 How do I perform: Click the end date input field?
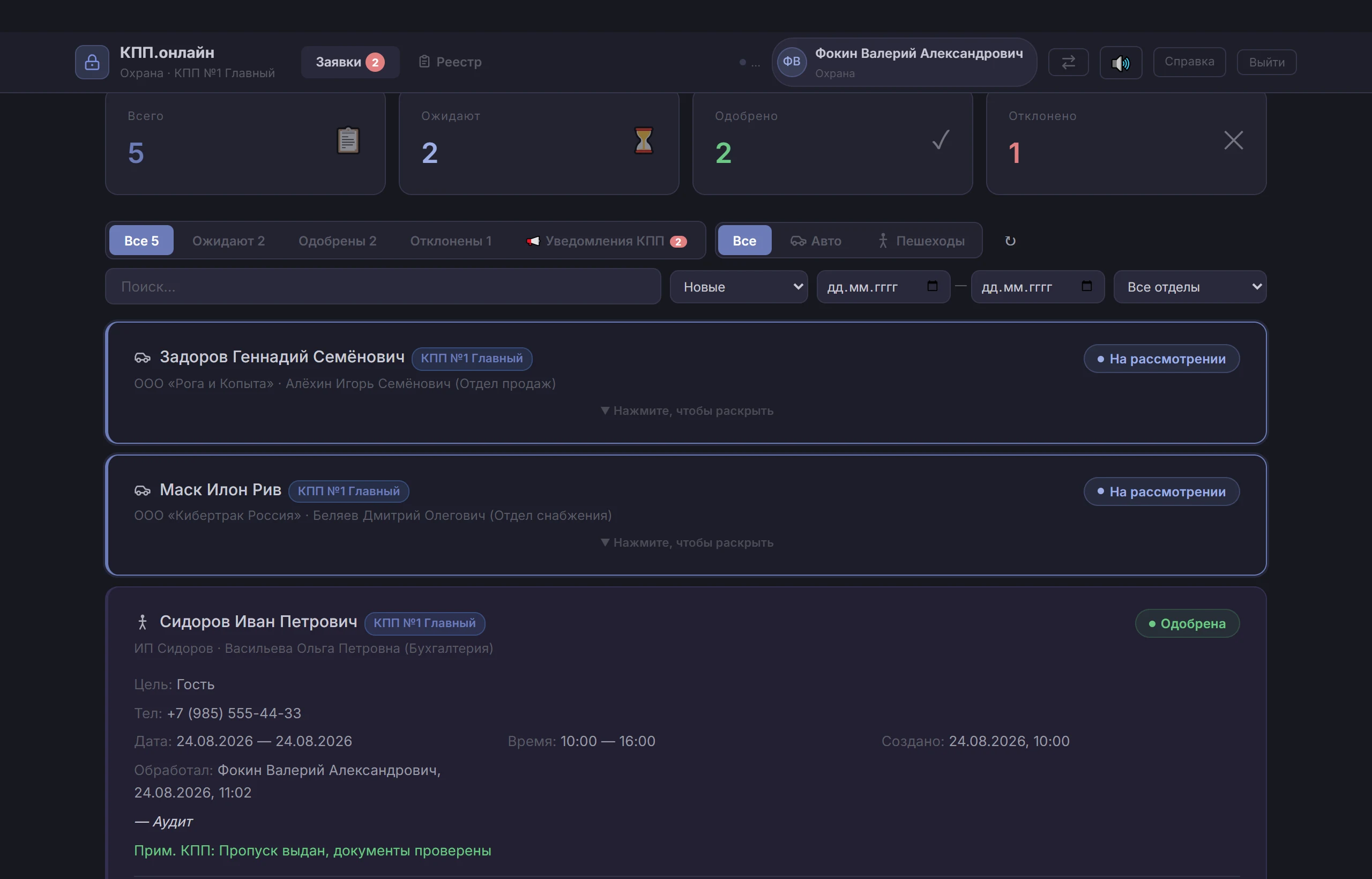1038,287
